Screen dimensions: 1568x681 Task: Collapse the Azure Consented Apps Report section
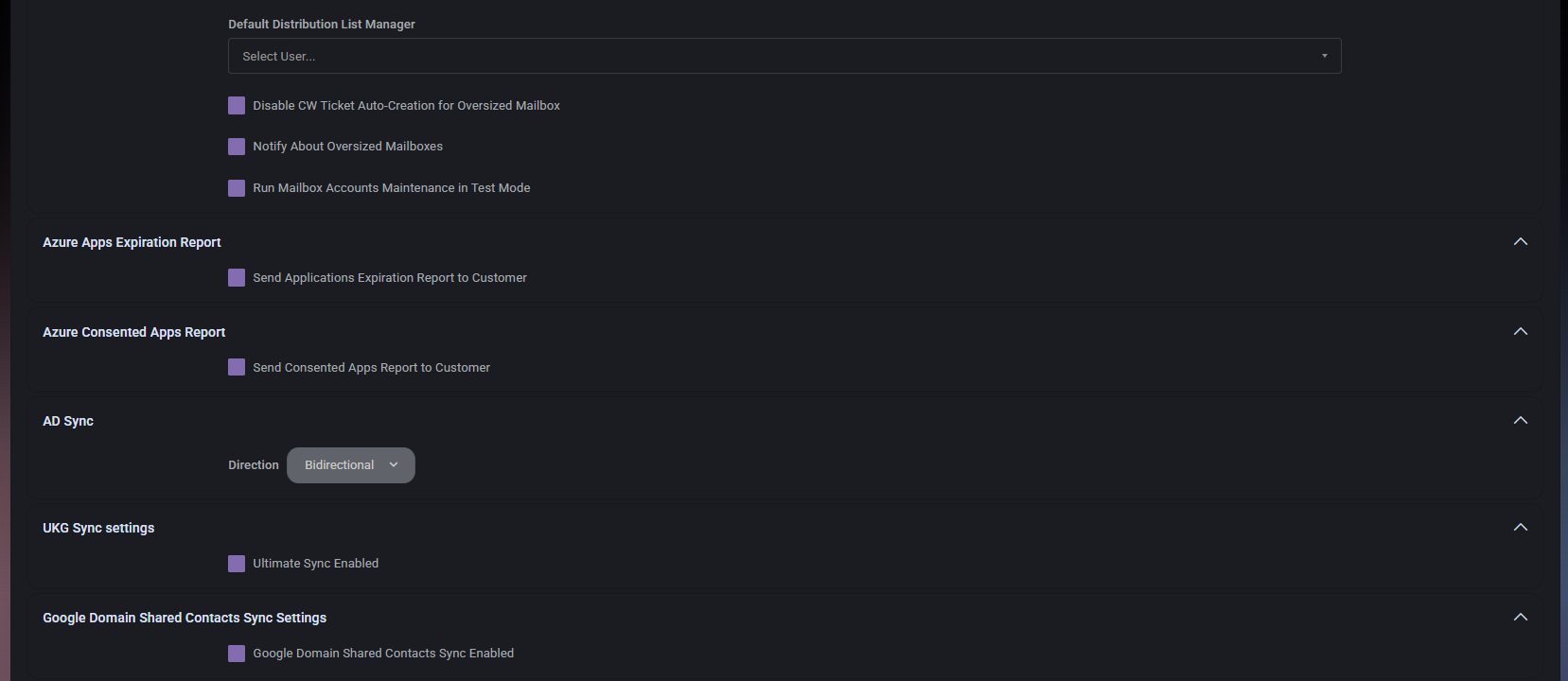click(x=1521, y=331)
